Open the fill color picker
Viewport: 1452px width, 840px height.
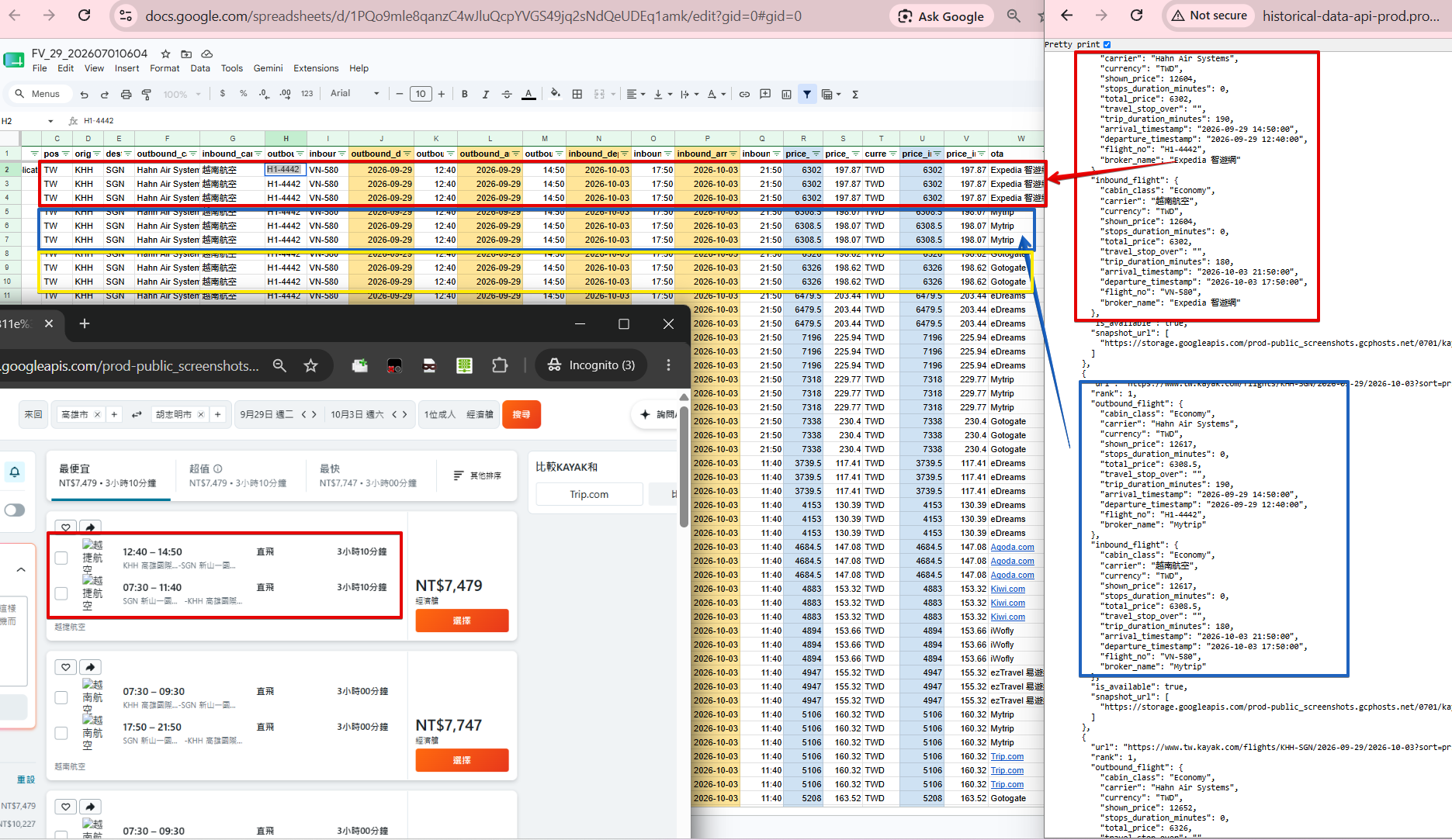click(x=555, y=94)
